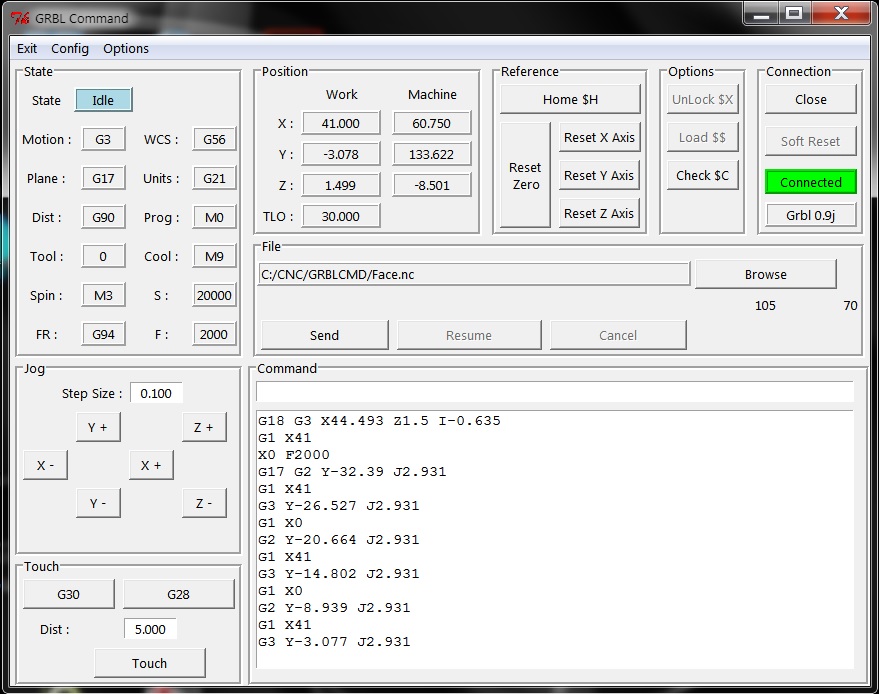
Task: Minimize the GRBL Command window
Action: [x=761, y=13]
